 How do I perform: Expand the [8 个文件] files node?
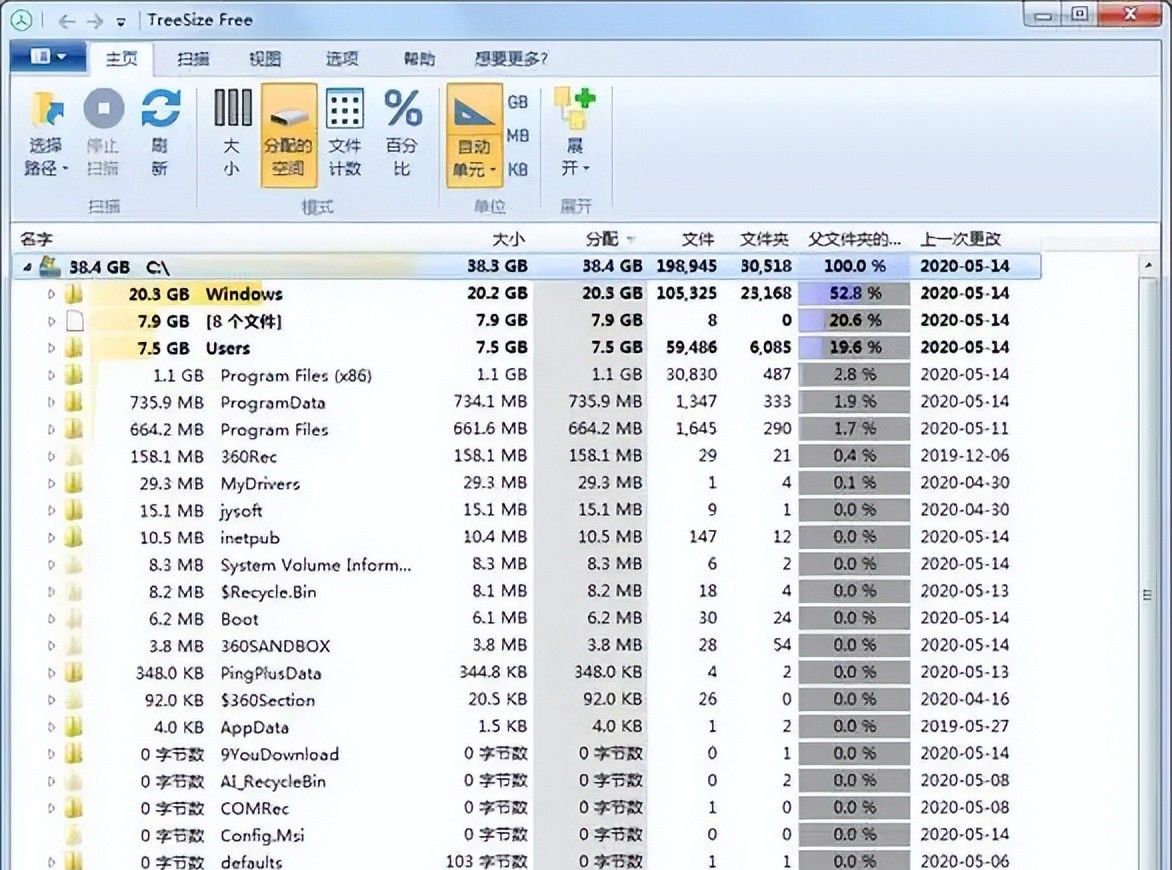coord(51,321)
